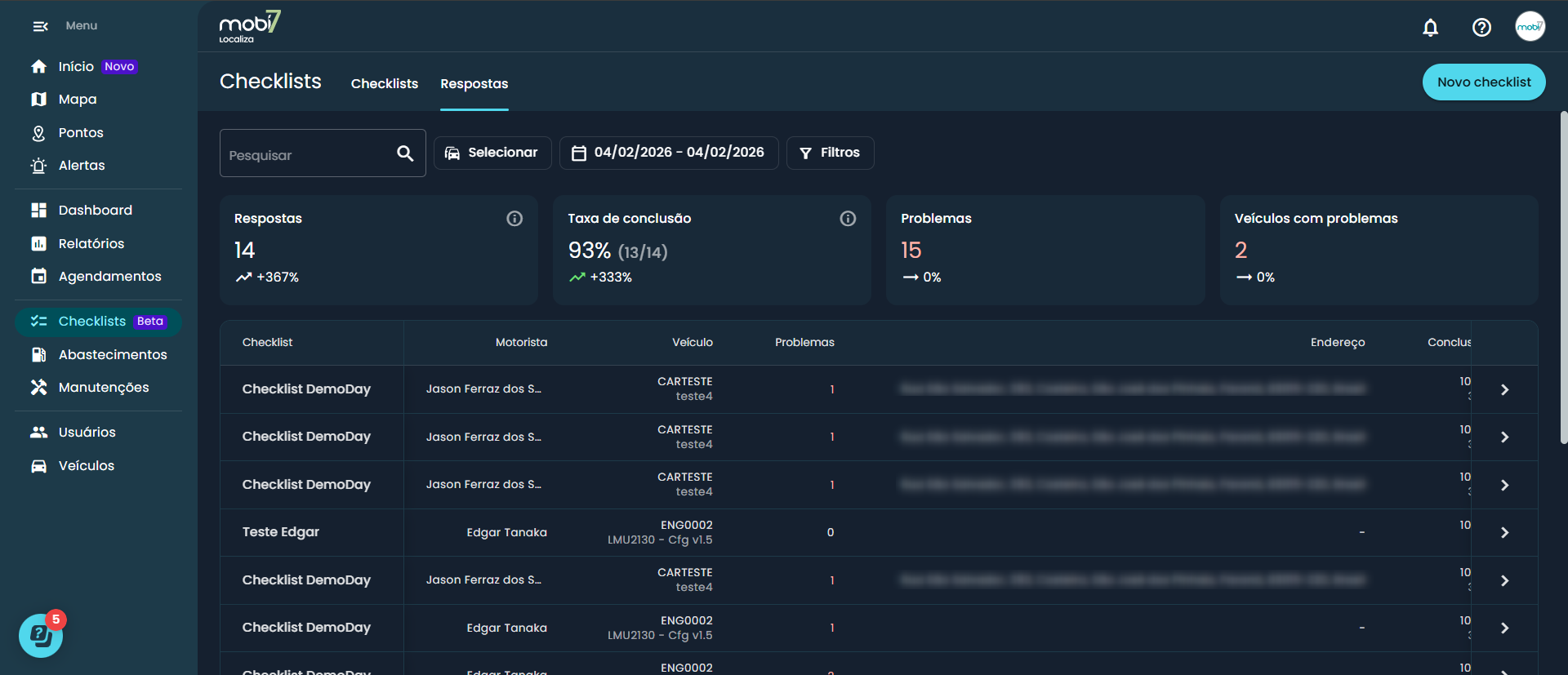Screen dimensions: 1568x675
Task: Expand first Checklist DemoDay row chevron
Action: click(1504, 390)
